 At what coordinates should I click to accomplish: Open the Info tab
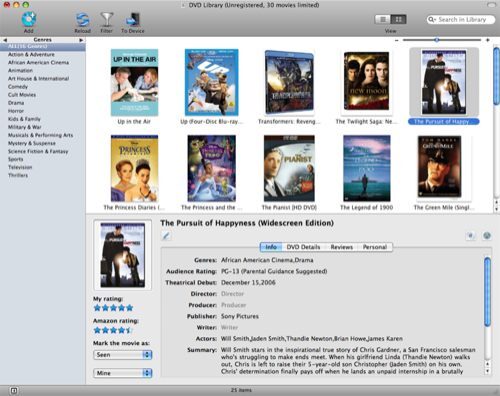pyautogui.click(x=271, y=247)
